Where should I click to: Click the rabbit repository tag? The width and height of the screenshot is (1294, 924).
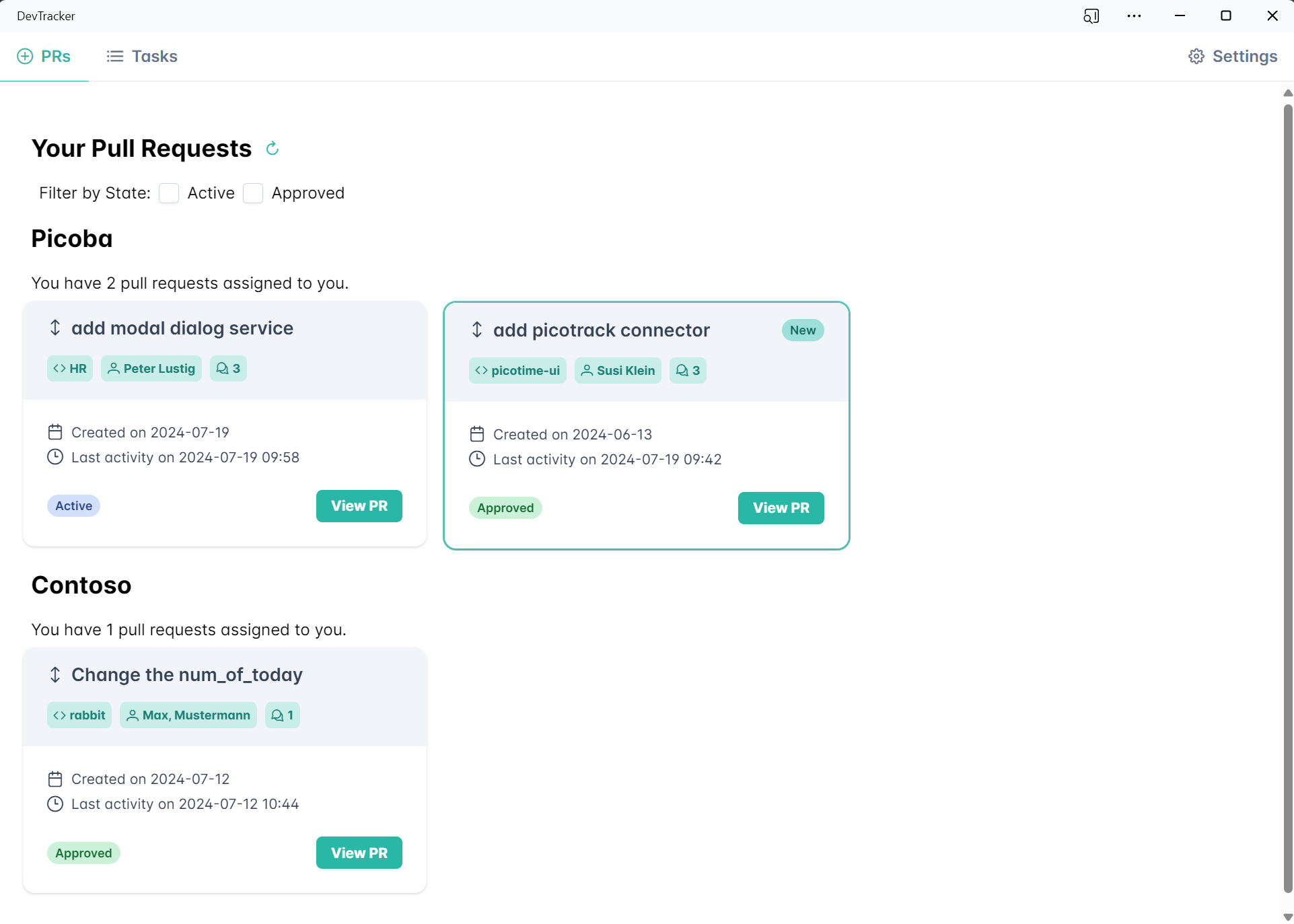click(x=79, y=715)
